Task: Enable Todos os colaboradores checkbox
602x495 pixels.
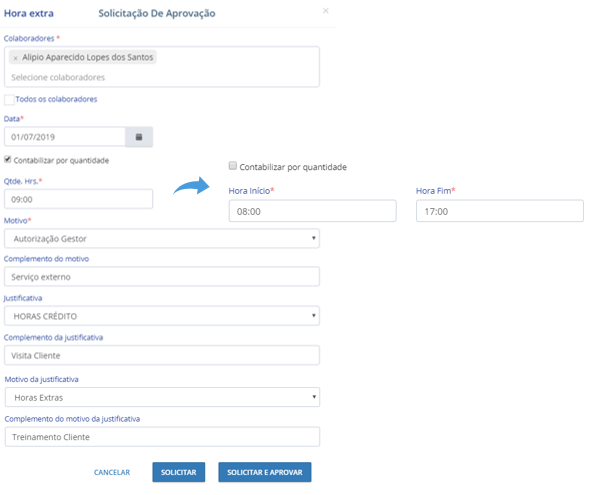Action: (x=9, y=99)
